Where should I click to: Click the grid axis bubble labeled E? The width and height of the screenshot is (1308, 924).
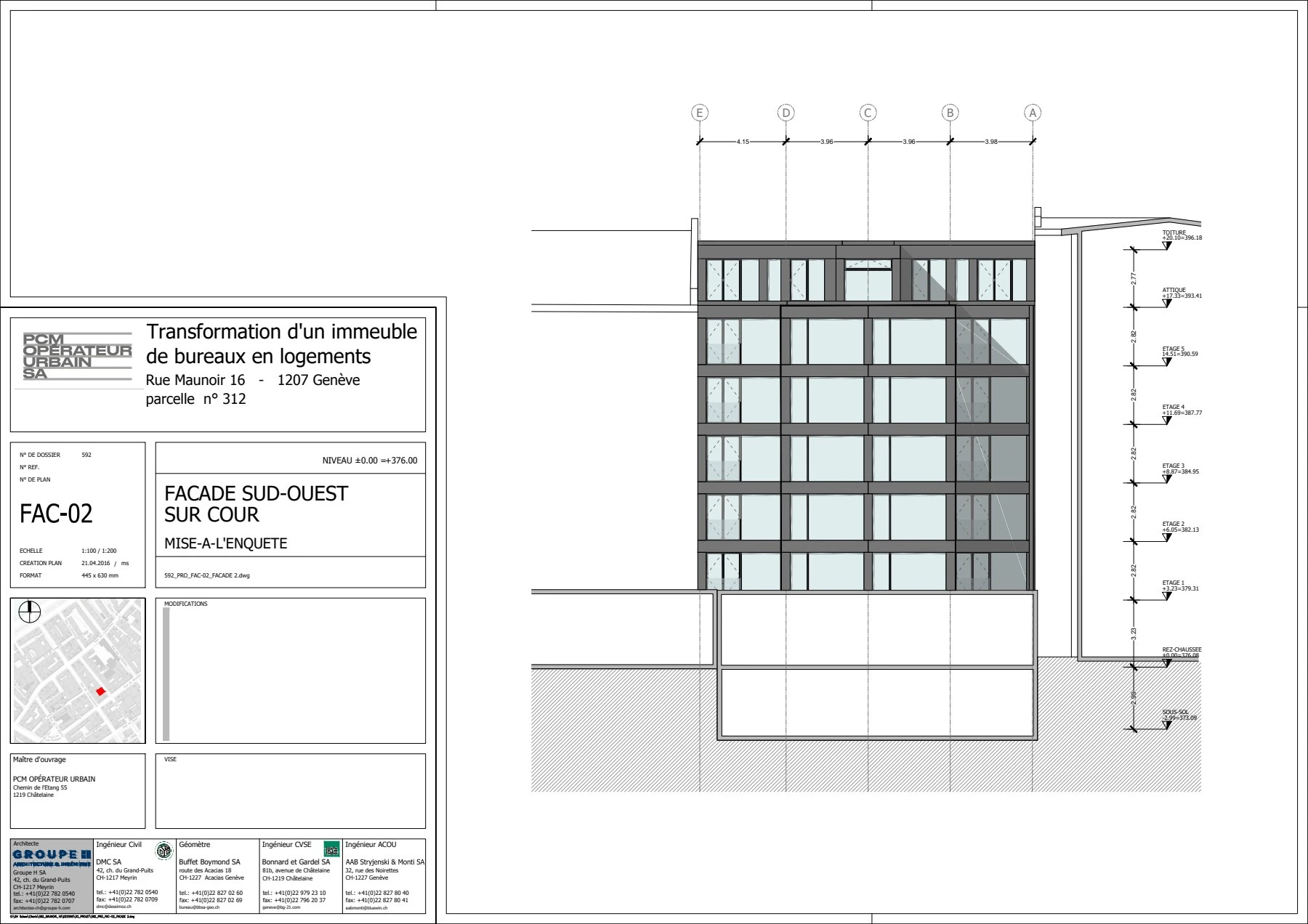tap(700, 113)
